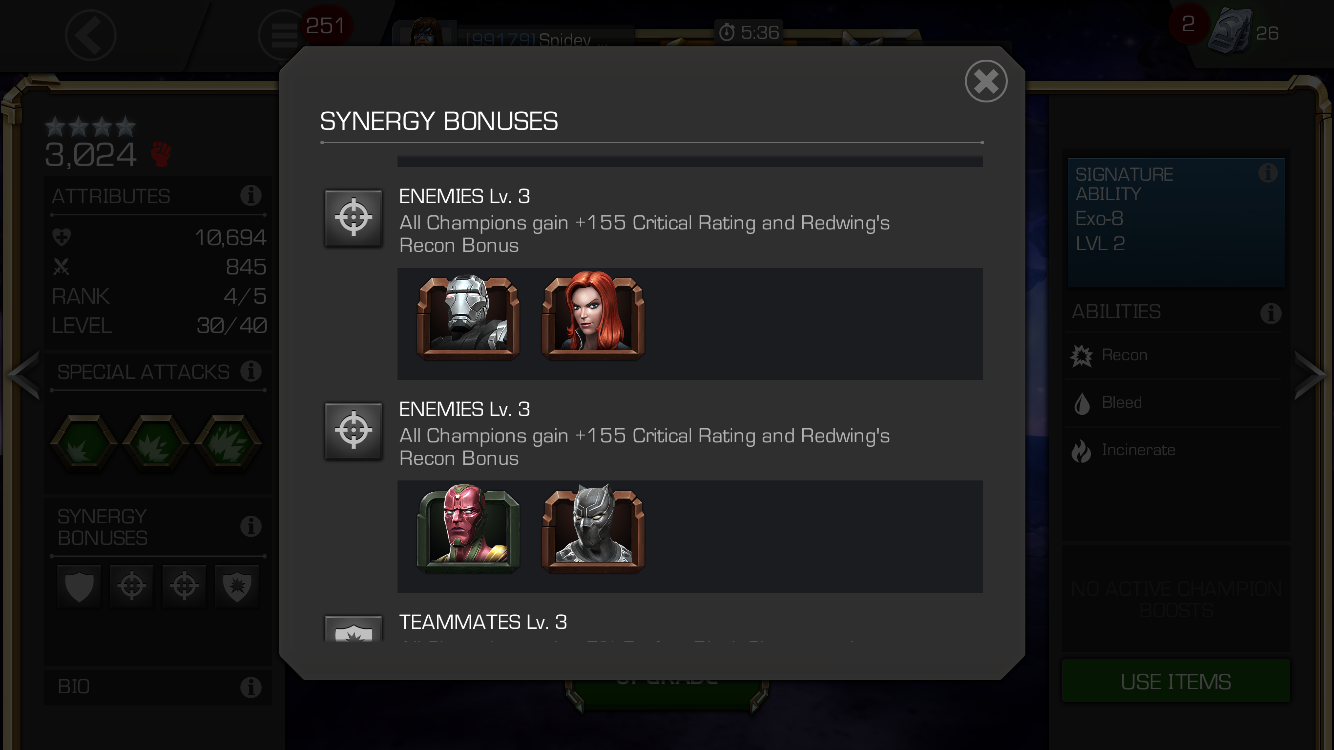Close the Synergy Bonuses popup

point(986,81)
